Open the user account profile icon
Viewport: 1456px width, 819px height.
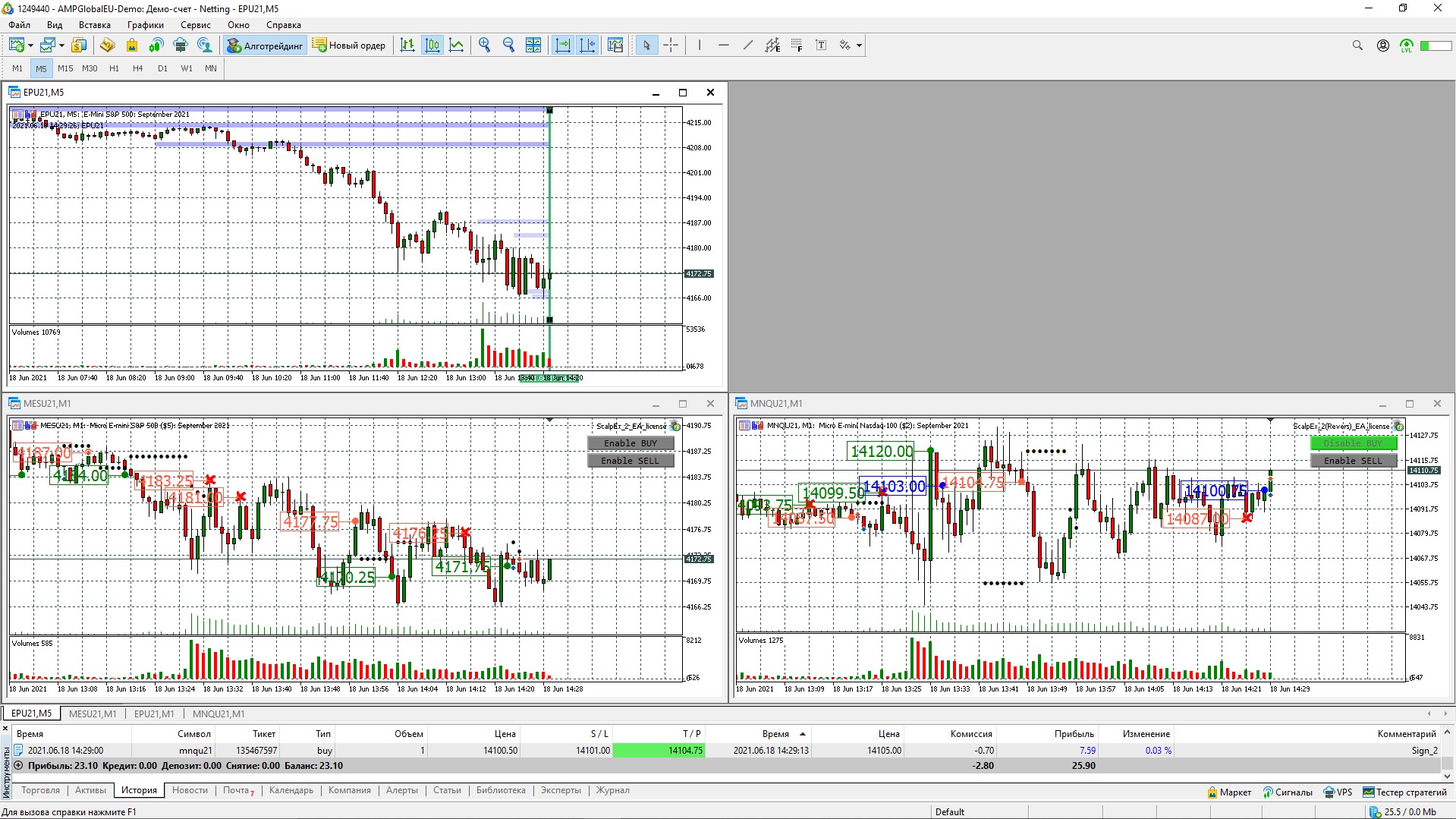(1383, 46)
